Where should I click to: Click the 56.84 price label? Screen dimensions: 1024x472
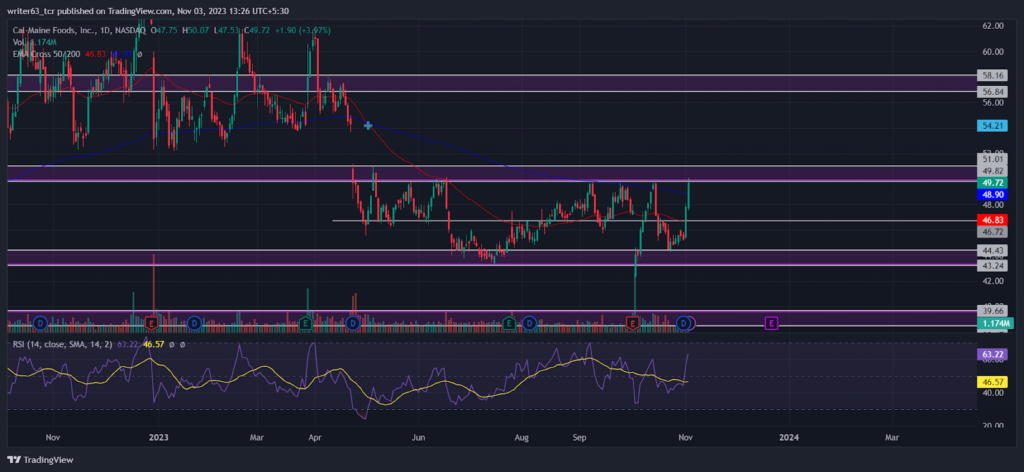click(x=991, y=91)
